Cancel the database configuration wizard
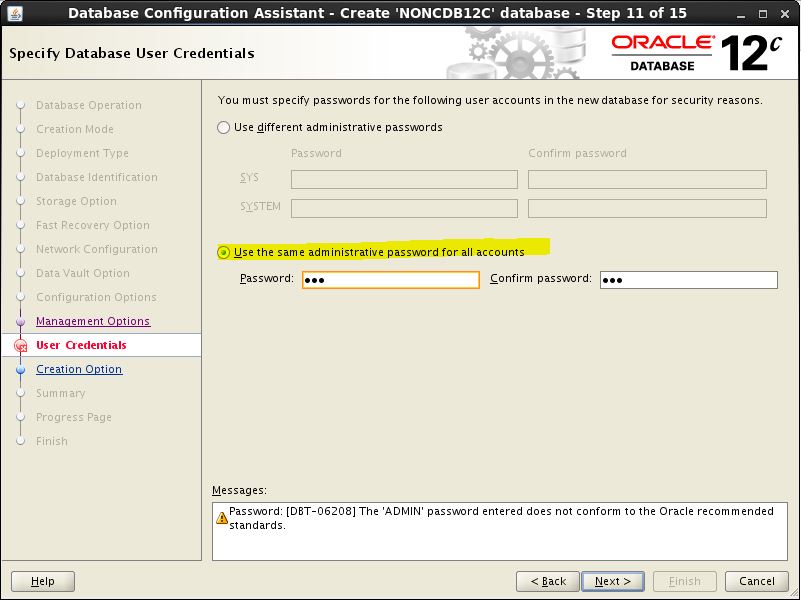Viewport: 801px width, 601px height. [756, 581]
